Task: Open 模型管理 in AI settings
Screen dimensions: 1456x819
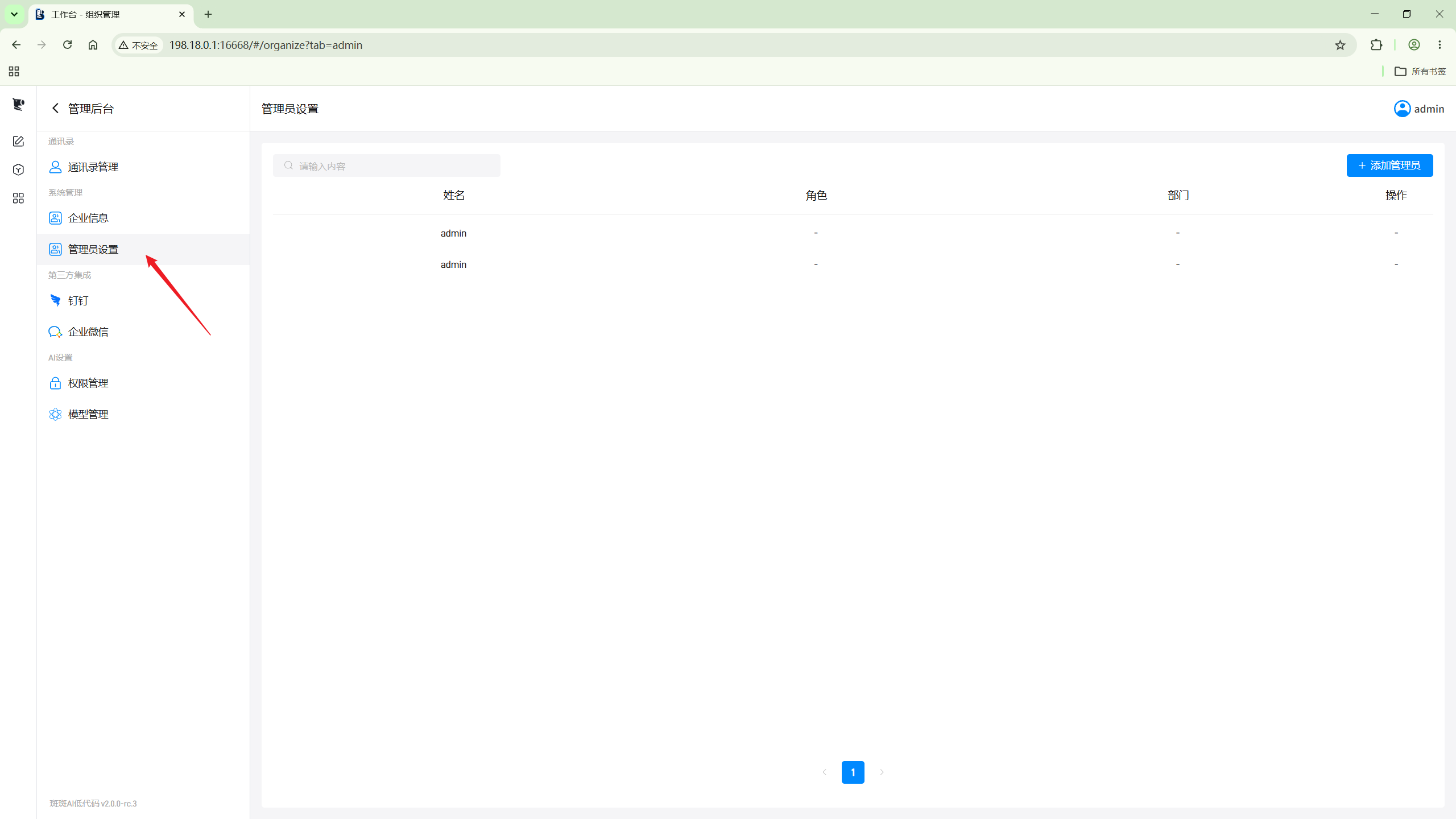Action: tap(143, 414)
